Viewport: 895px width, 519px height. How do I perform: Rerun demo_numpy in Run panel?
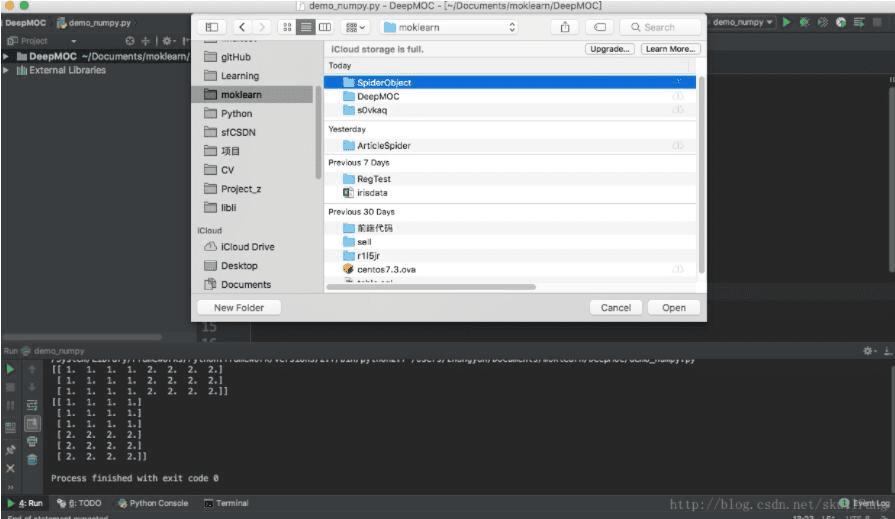click(10, 369)
